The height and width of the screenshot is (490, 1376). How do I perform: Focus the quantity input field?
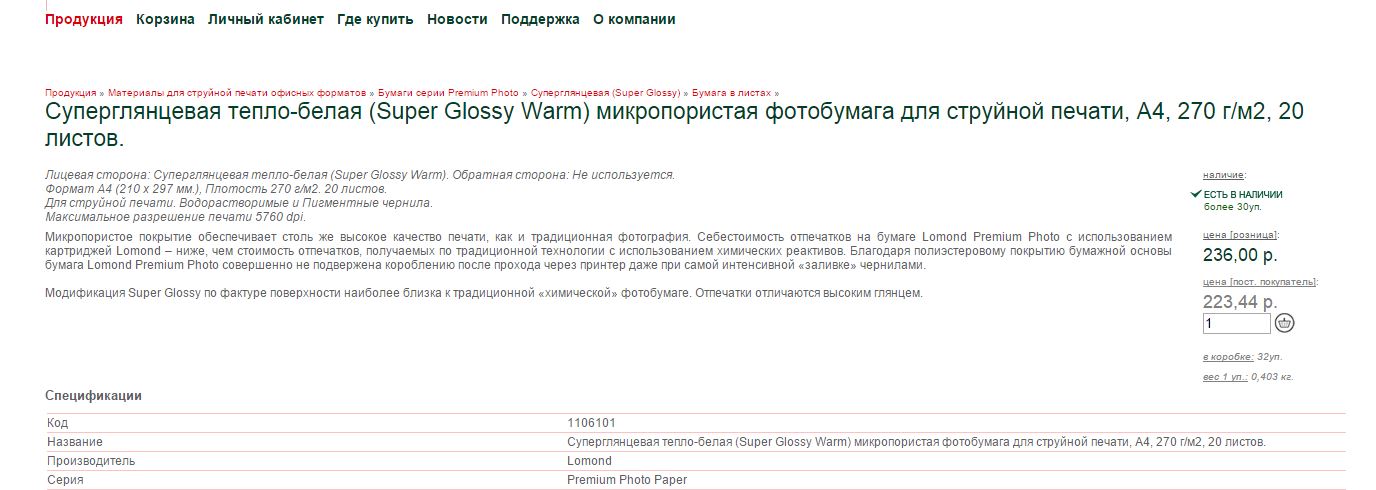pos(1237,323)
